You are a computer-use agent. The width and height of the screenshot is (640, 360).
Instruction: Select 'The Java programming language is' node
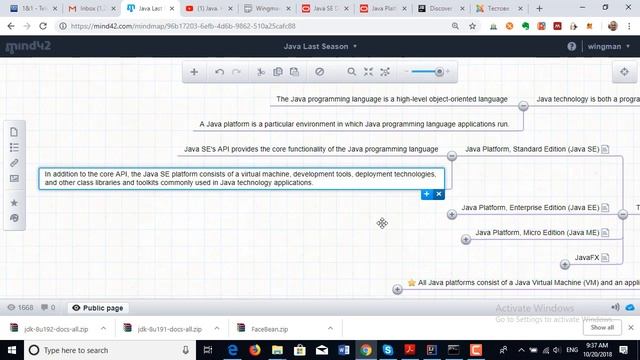[392, 99]
